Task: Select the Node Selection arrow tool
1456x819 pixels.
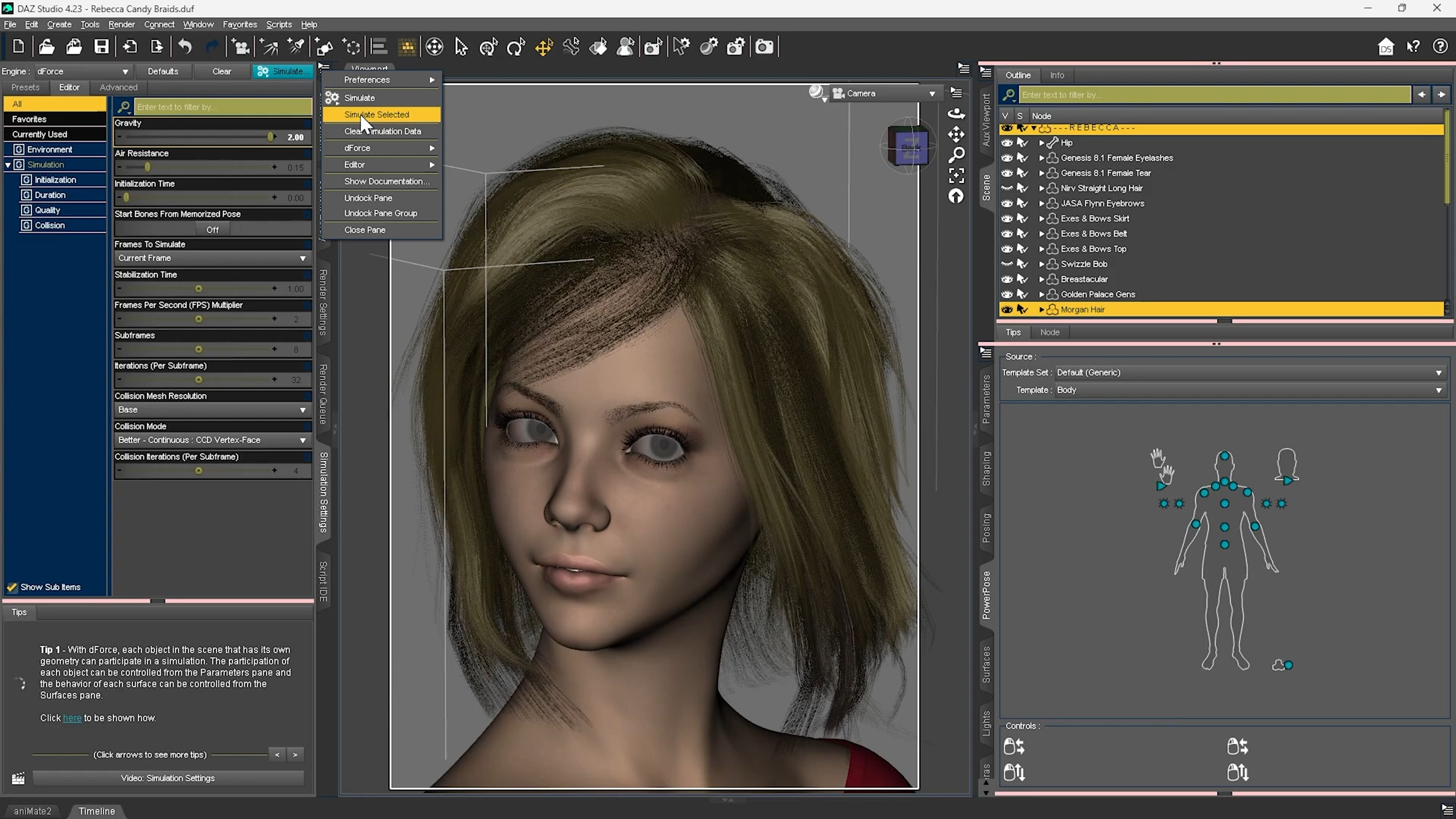Action: click(461, 47)
